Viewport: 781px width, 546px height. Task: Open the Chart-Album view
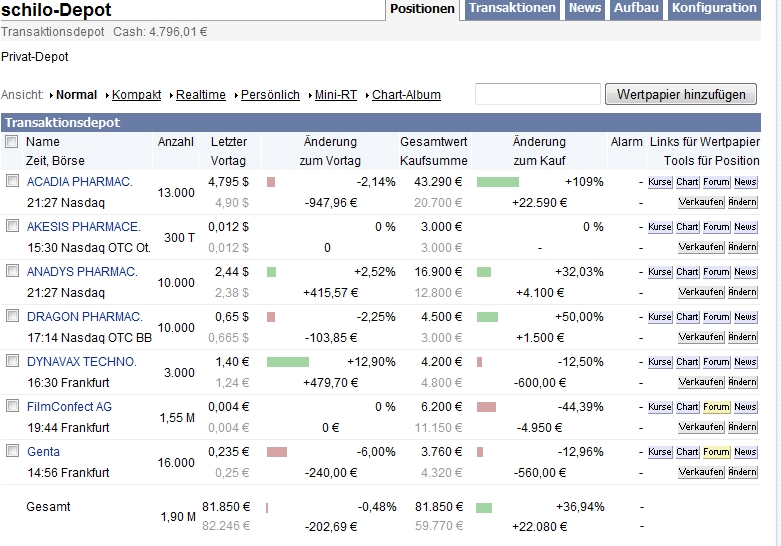[406, 95]
